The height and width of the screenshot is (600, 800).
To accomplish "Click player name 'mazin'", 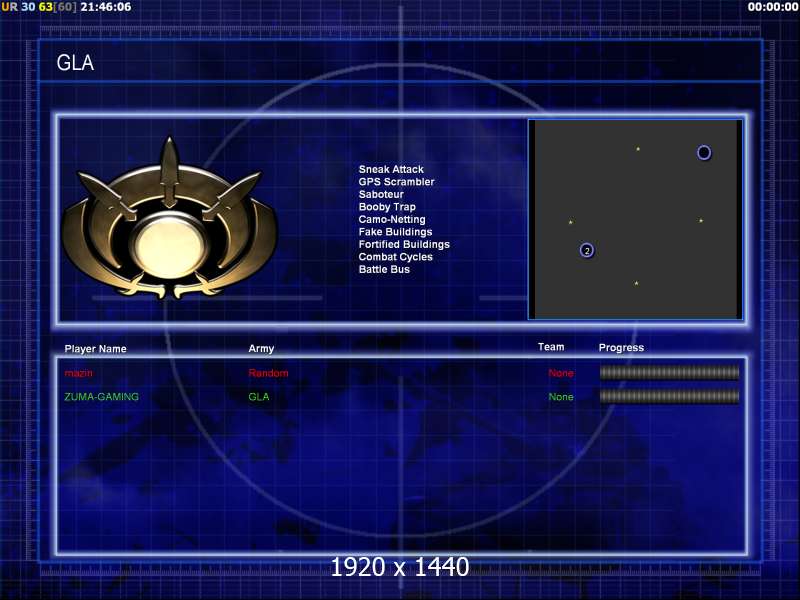I will [x=79, y=373].
